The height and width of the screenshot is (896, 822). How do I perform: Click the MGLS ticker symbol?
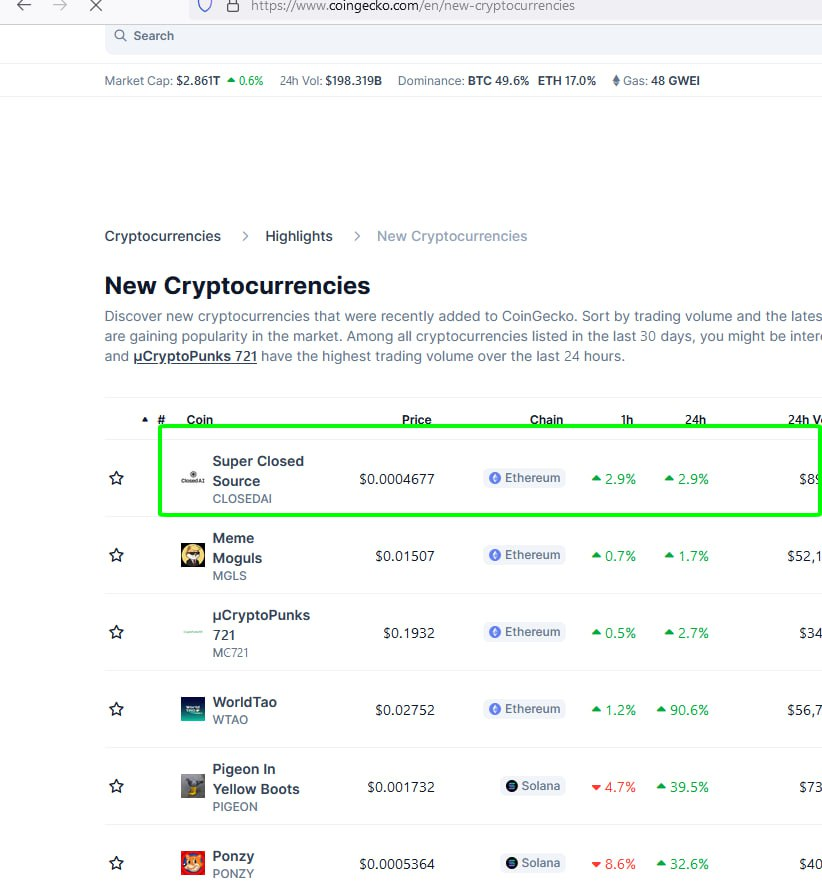pos(229,576)
